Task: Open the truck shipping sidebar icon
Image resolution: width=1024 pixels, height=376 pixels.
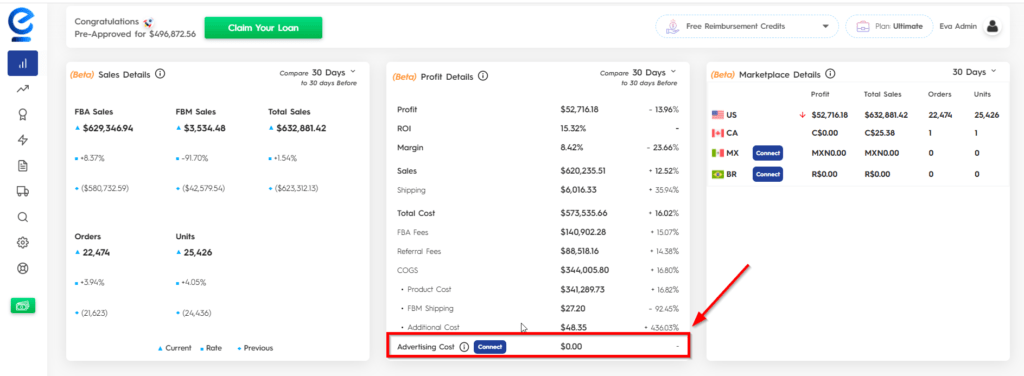Action: click(x=23, y=191)
